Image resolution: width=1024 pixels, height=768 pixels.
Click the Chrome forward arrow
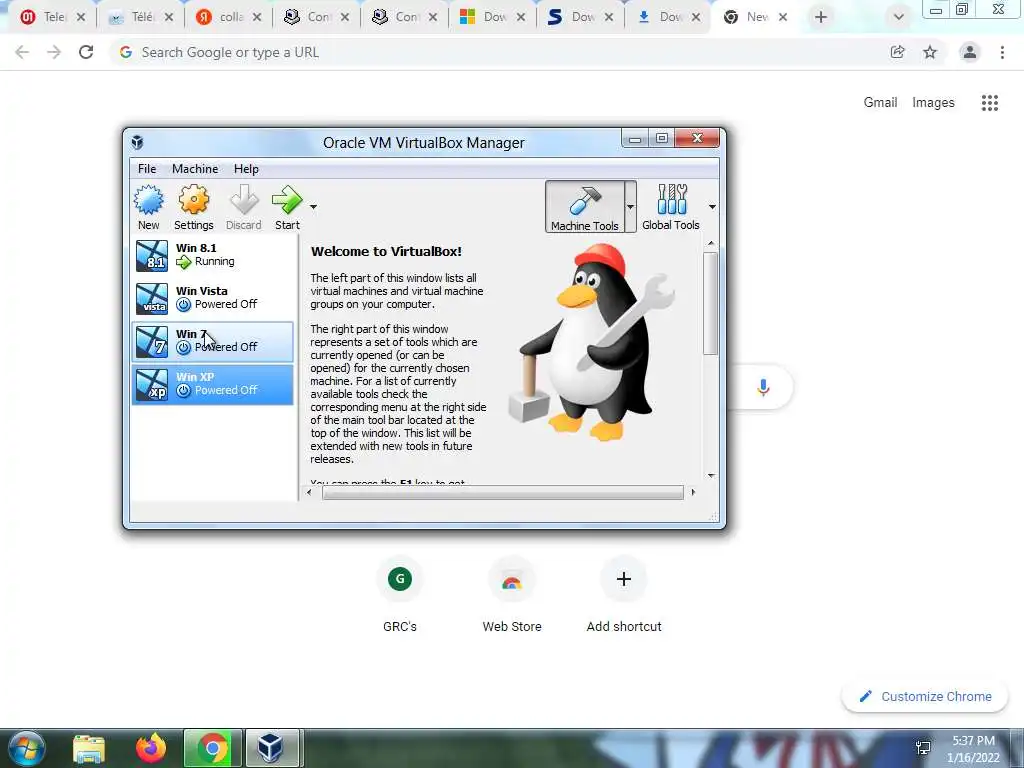click(54, 52)
